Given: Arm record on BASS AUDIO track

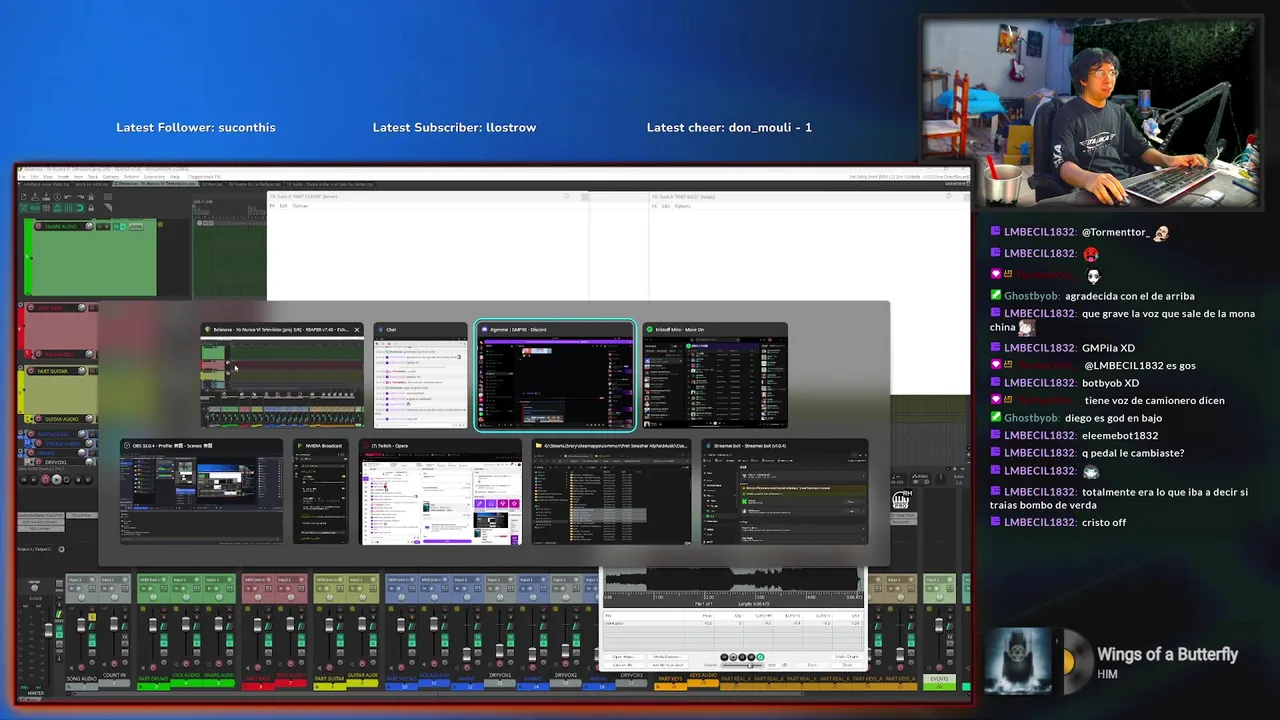Looking at the screenshot, I should [38, 354].
